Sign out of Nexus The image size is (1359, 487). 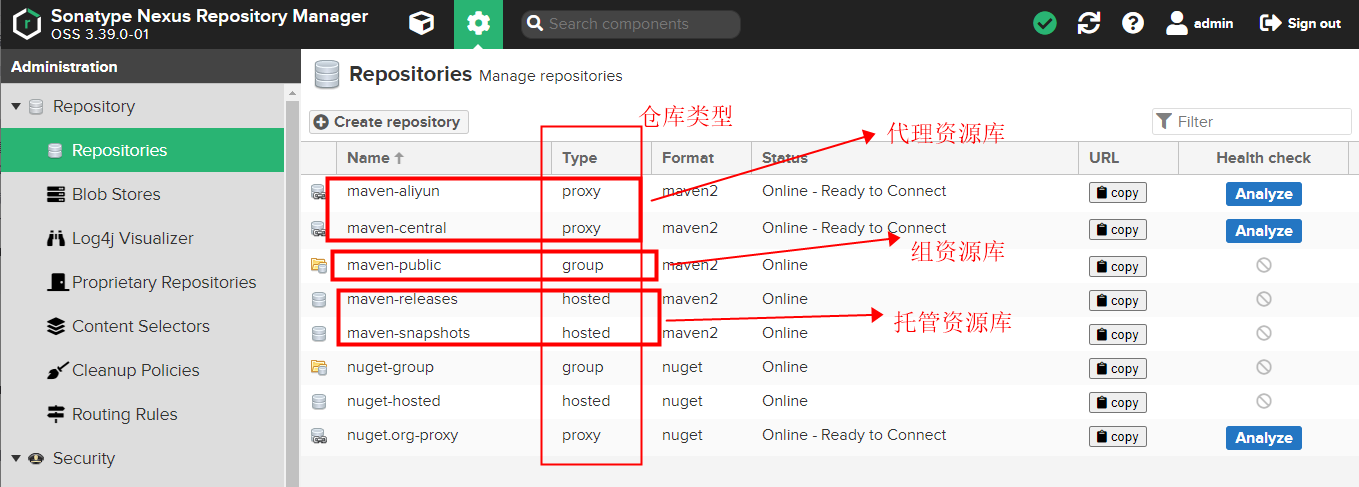[1300, 23]
